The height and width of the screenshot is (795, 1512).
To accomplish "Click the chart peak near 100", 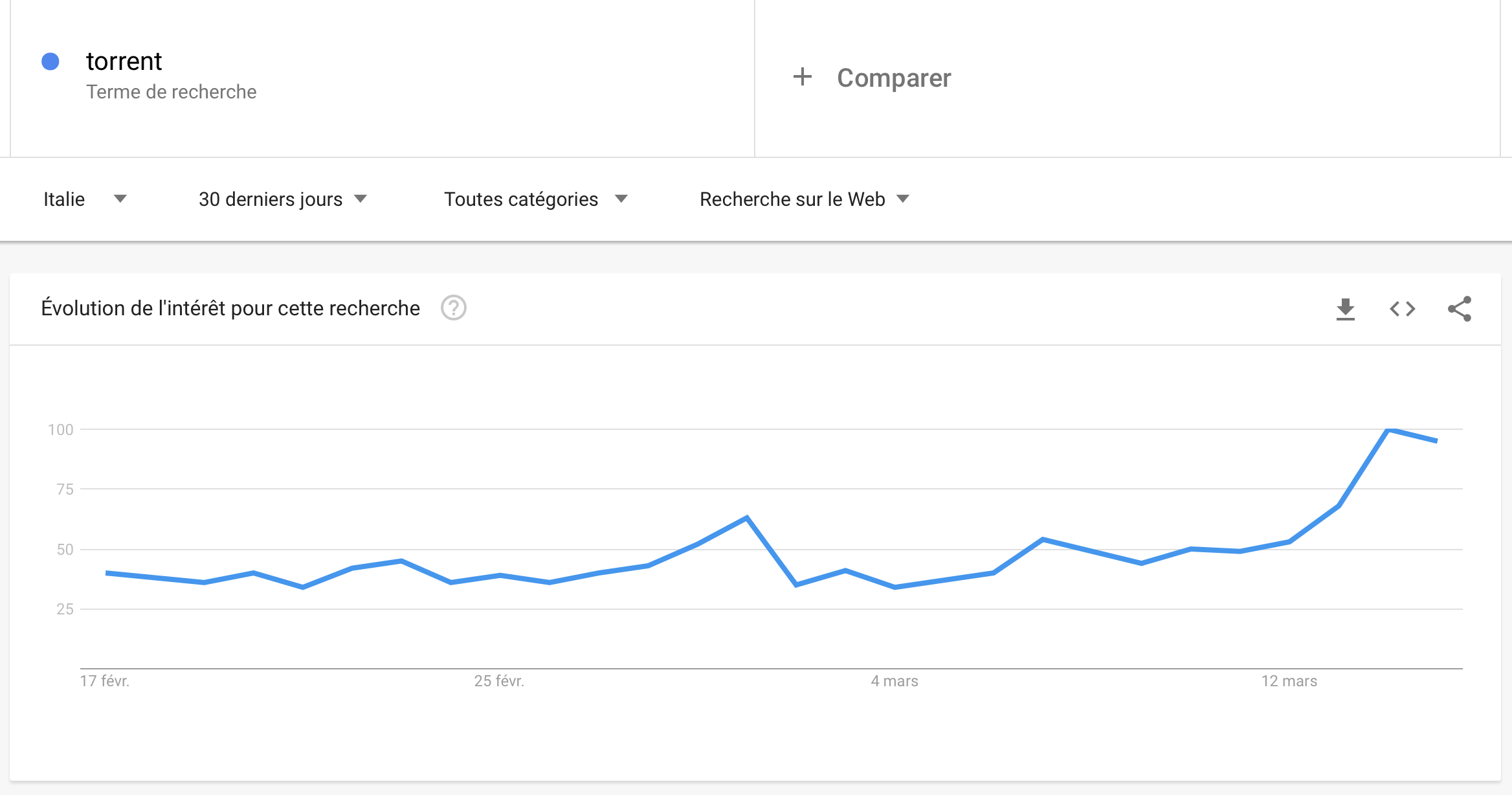I will tap(1389, 429).
